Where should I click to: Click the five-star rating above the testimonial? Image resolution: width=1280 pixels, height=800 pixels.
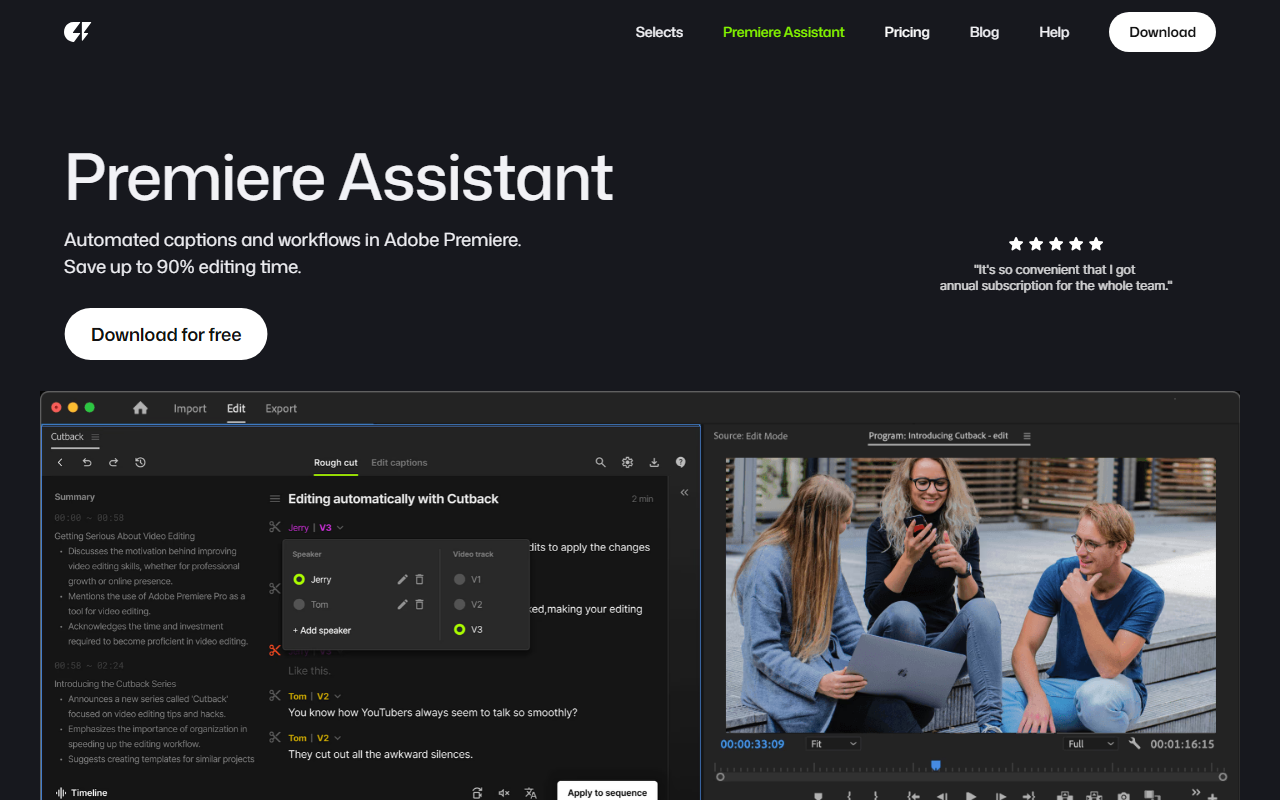click(x=1056, y=244)
